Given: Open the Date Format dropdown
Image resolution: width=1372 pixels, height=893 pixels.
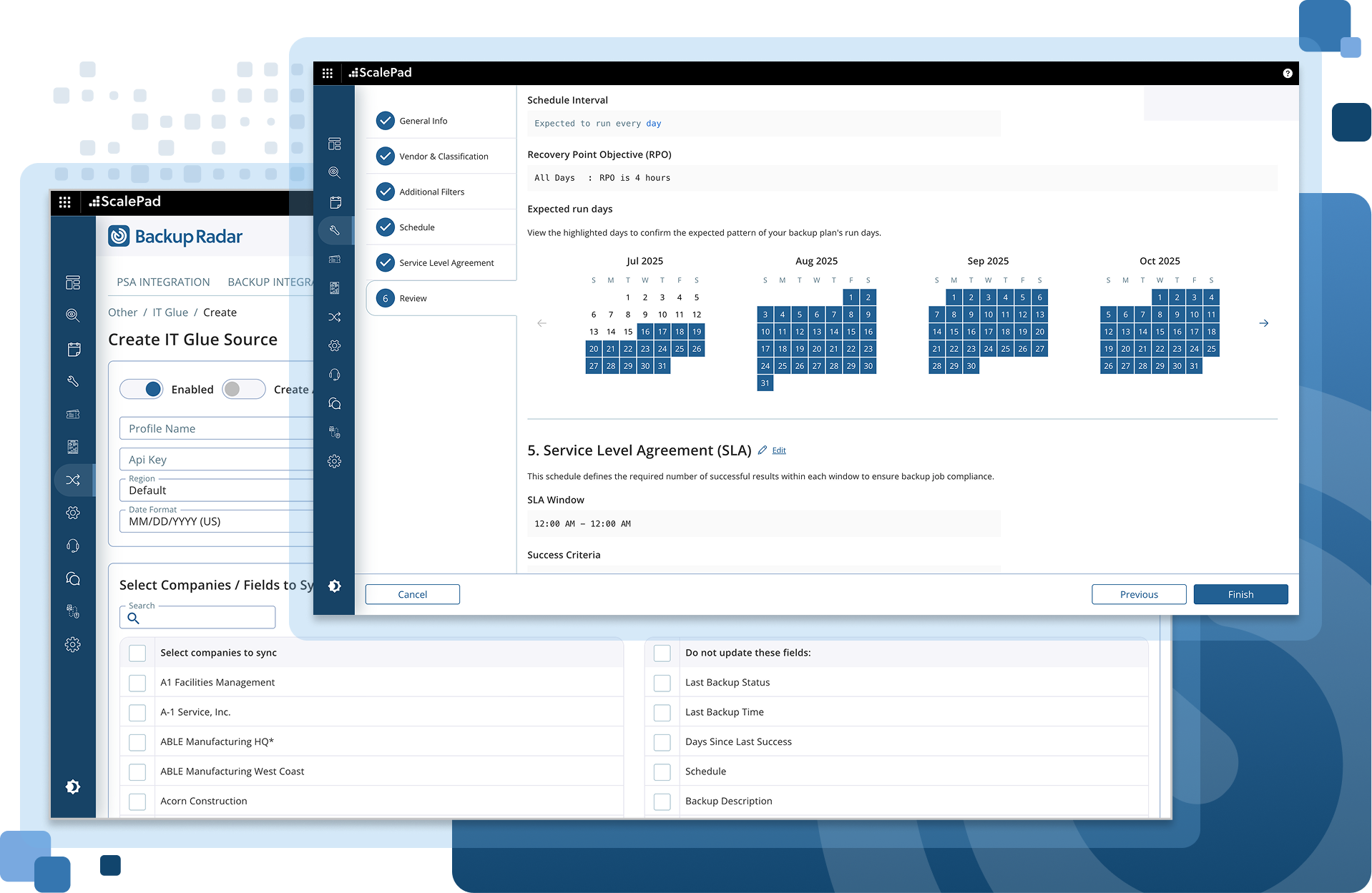Looking at the screenshot, I should (215, 521).
